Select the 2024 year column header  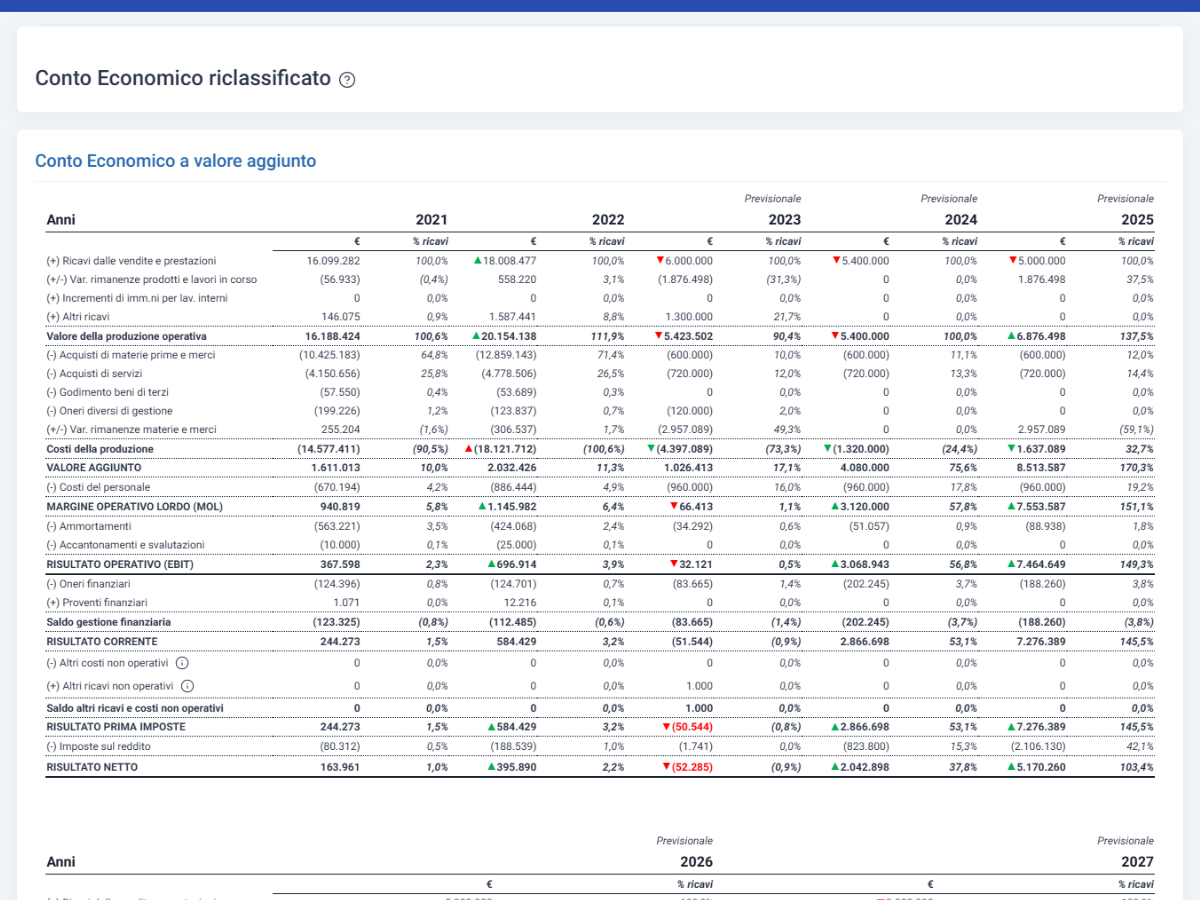[x=961, y=220]
